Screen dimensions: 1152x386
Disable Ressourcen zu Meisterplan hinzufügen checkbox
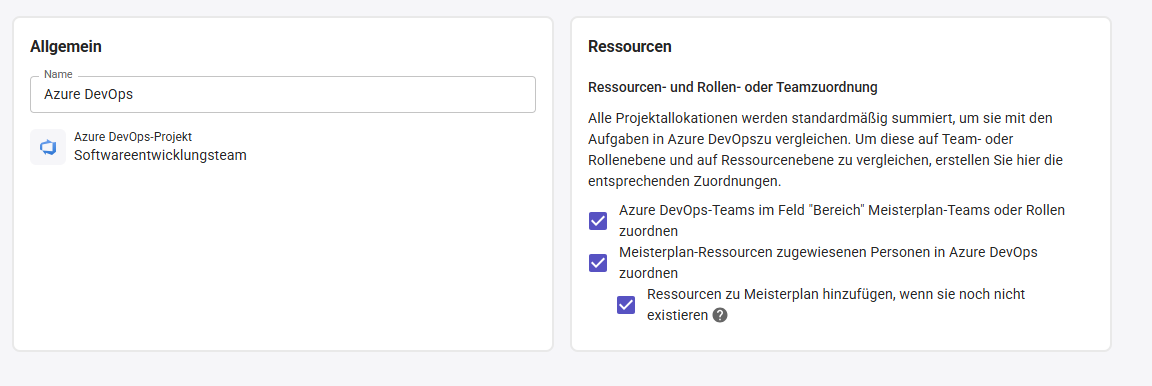626,304
